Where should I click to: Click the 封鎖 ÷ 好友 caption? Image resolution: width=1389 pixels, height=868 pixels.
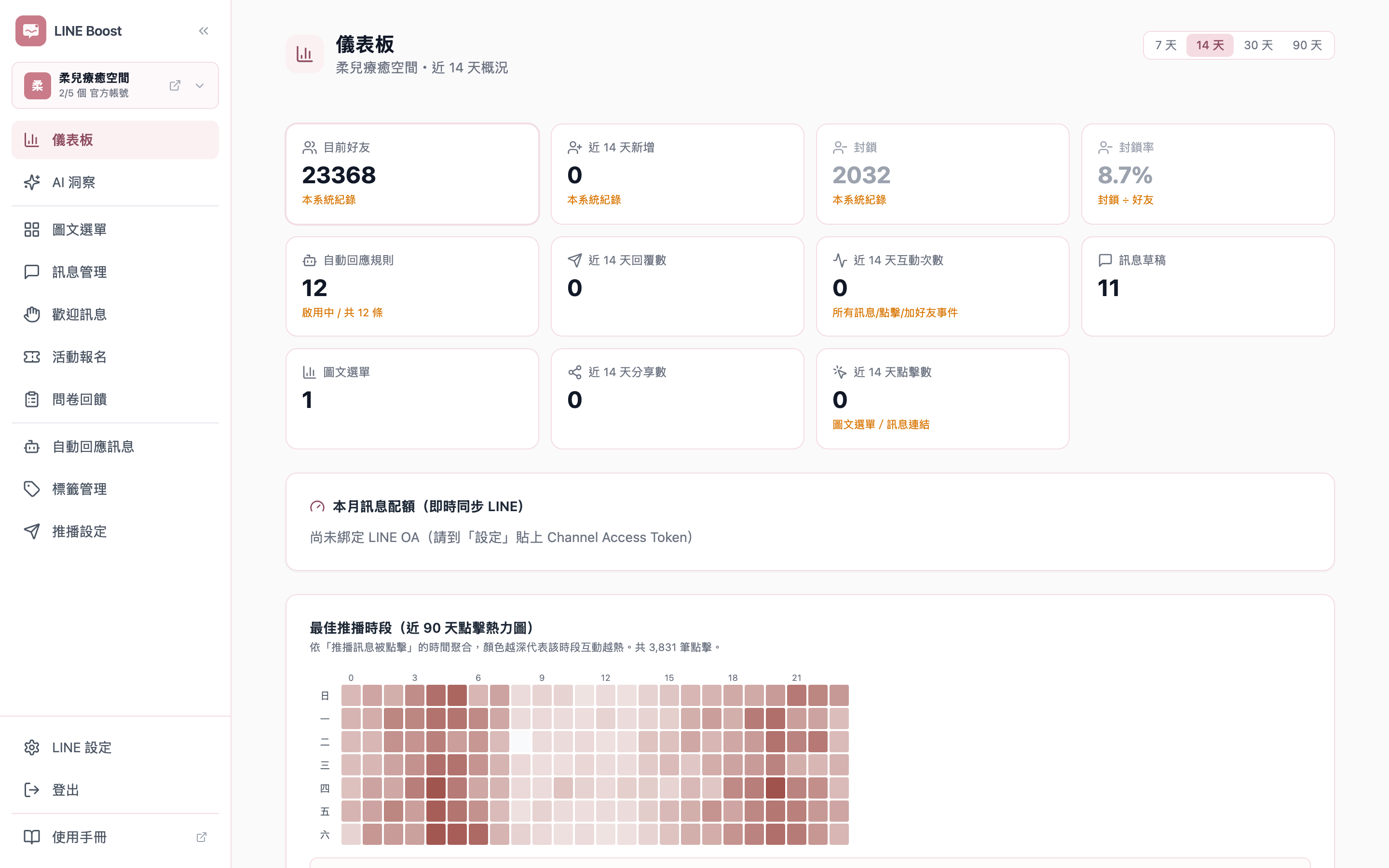tap(1125, 200)
